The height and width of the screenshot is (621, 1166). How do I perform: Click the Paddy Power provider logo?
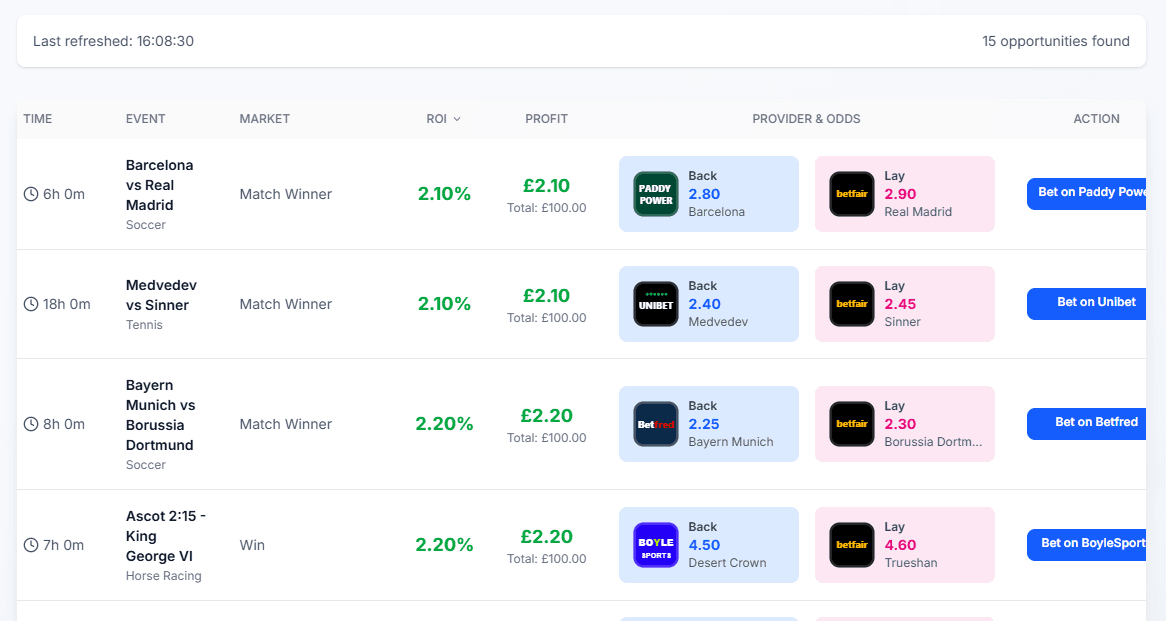pyautogui.click(x=654, y=193)
